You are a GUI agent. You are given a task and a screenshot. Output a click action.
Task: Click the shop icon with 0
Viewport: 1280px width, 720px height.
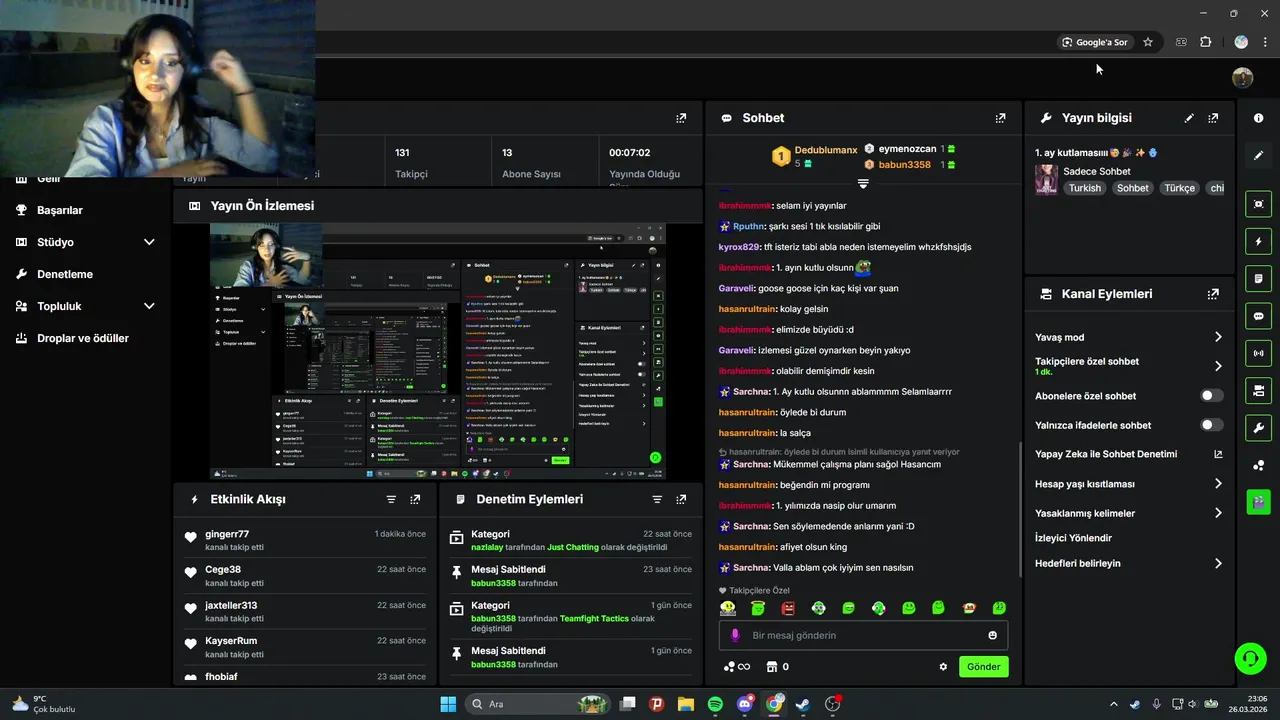[777, 667]
